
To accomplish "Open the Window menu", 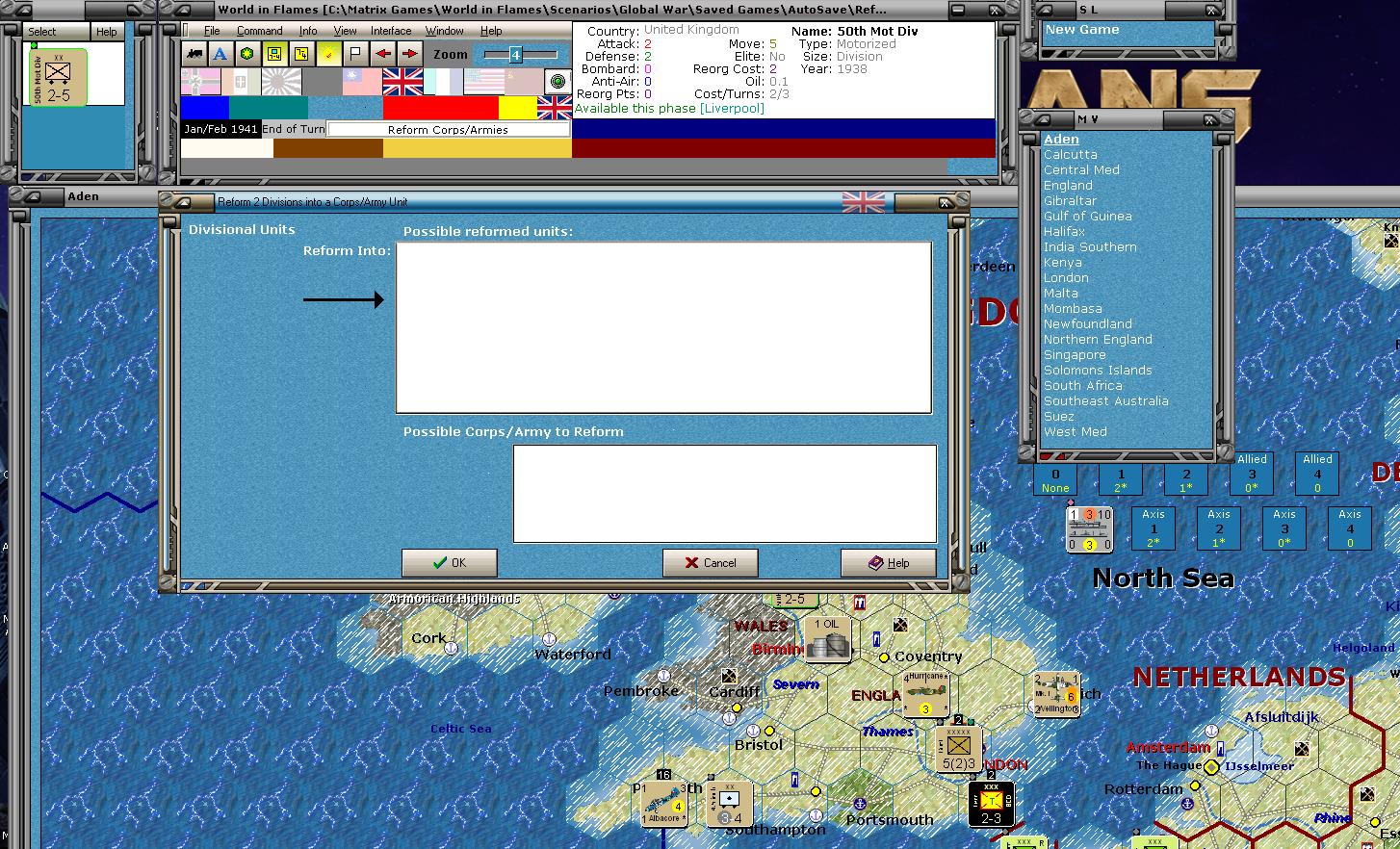I will pos(444,31).
